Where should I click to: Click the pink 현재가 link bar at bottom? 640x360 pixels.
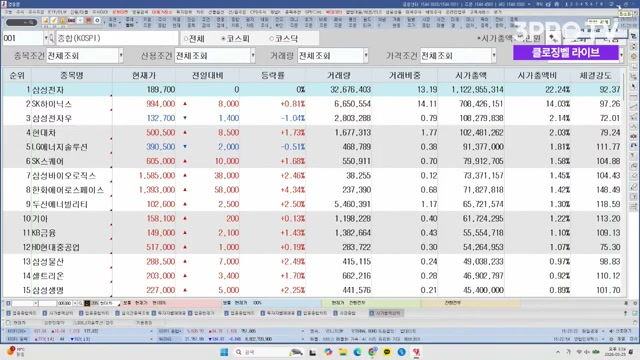coord(171,303)
